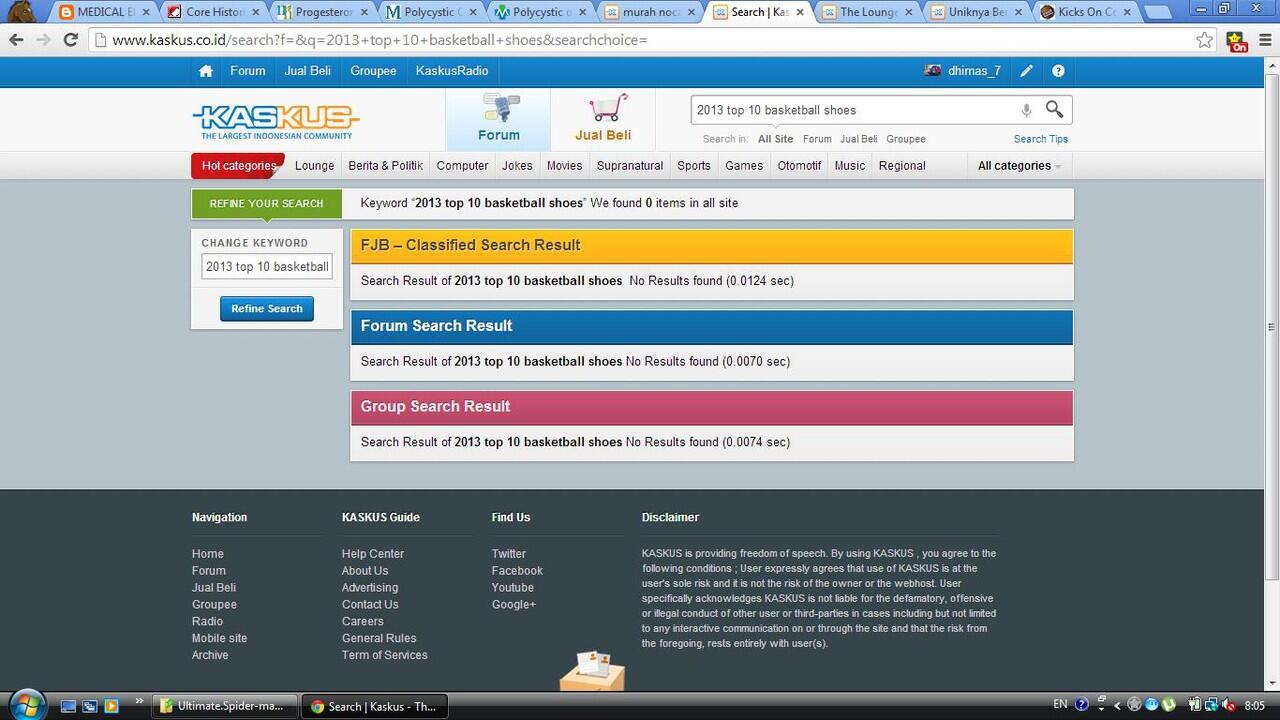Open Computer category
1280x720 pixels.
pos(462,166)
